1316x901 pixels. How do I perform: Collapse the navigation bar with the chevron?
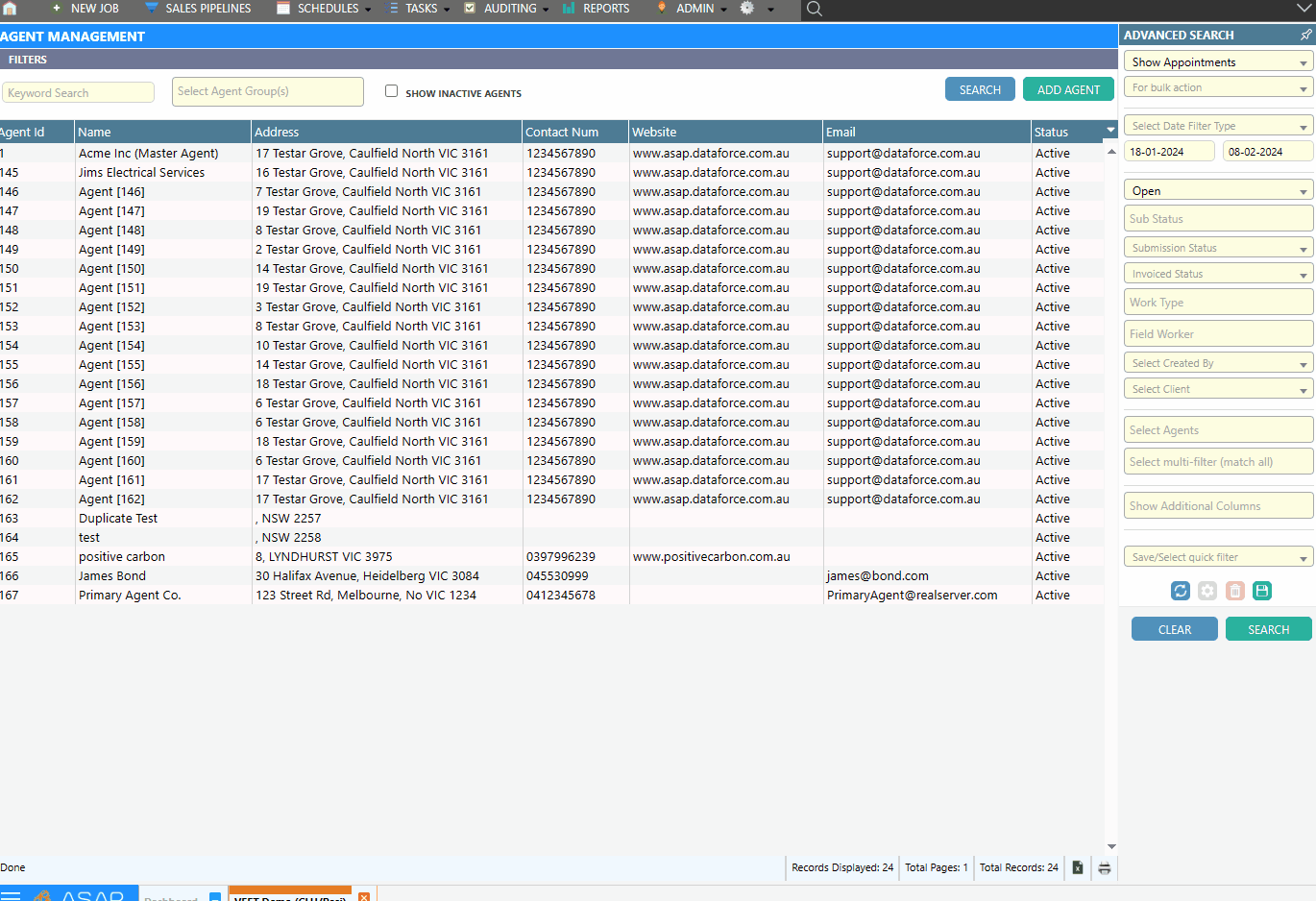(x=1304, y=8)
